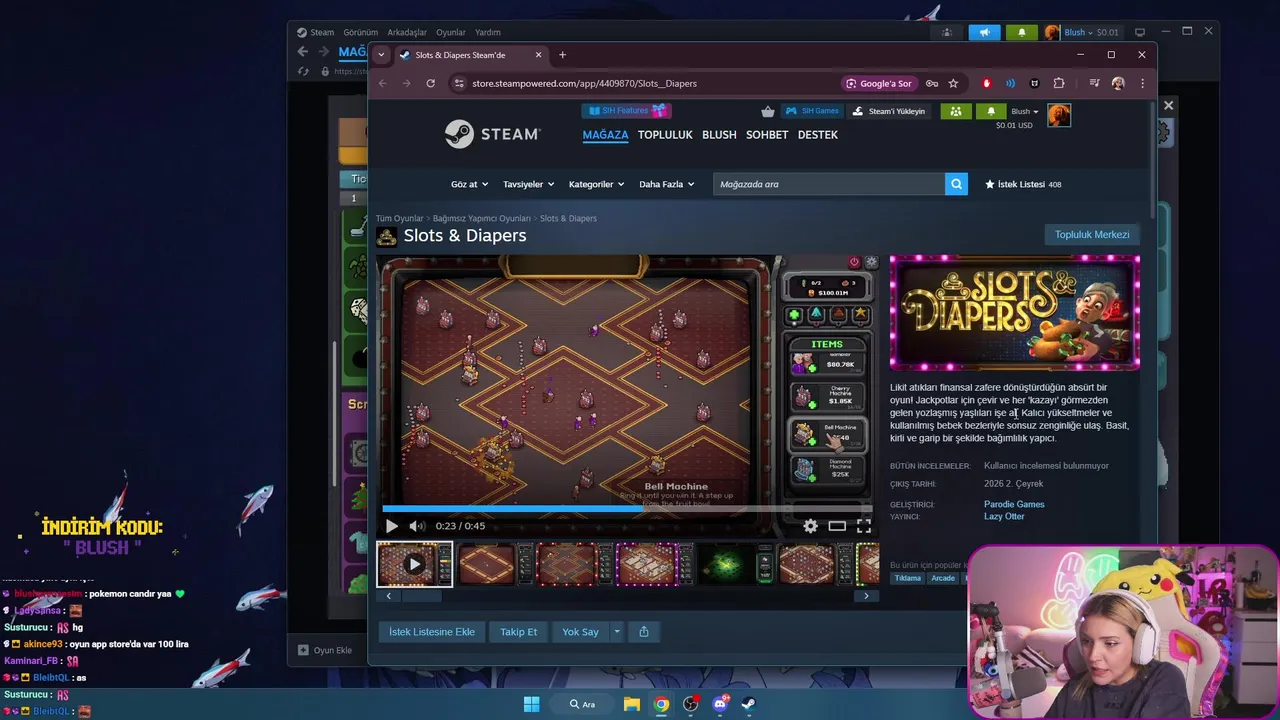
Task: Click the Google'a Sor lens button
Action: [x=878, y=83]
